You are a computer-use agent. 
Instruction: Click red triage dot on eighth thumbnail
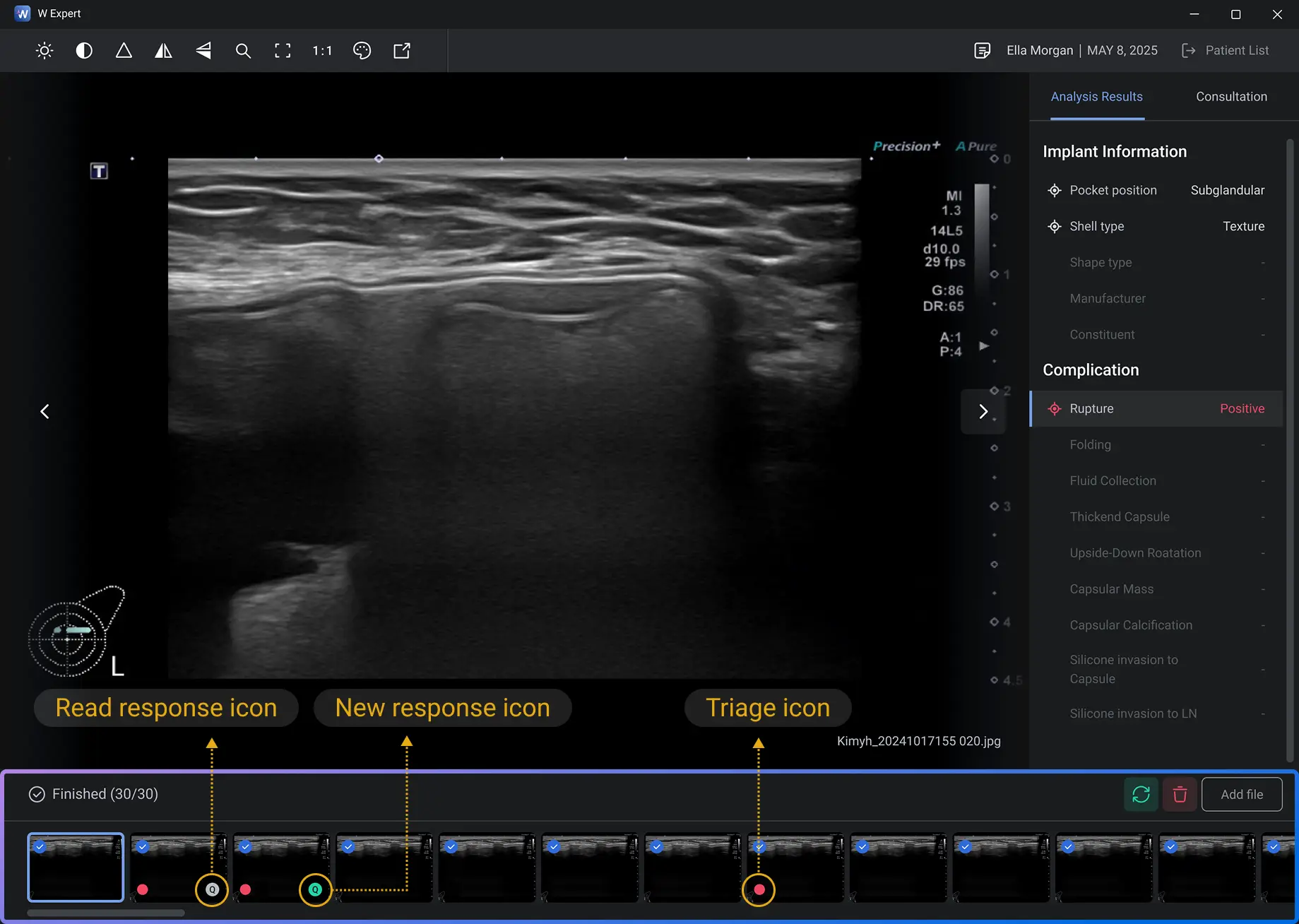(x=759, y=889)
